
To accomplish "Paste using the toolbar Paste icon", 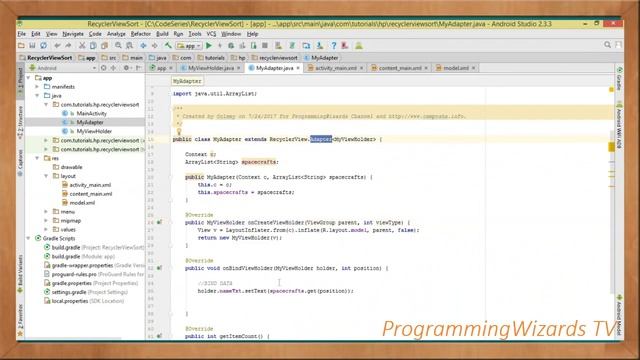I will (104, 46).
